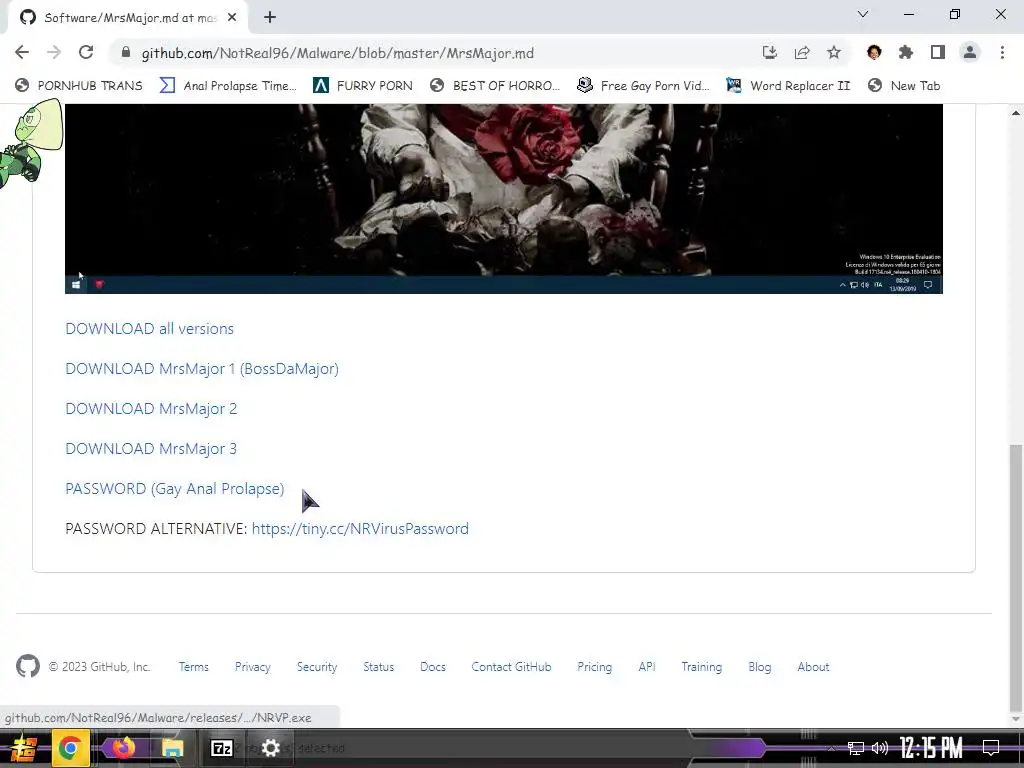Open the Chrome profile avatar icon
The height and width of the screenshot is (768, 1024).
point(970,52)
